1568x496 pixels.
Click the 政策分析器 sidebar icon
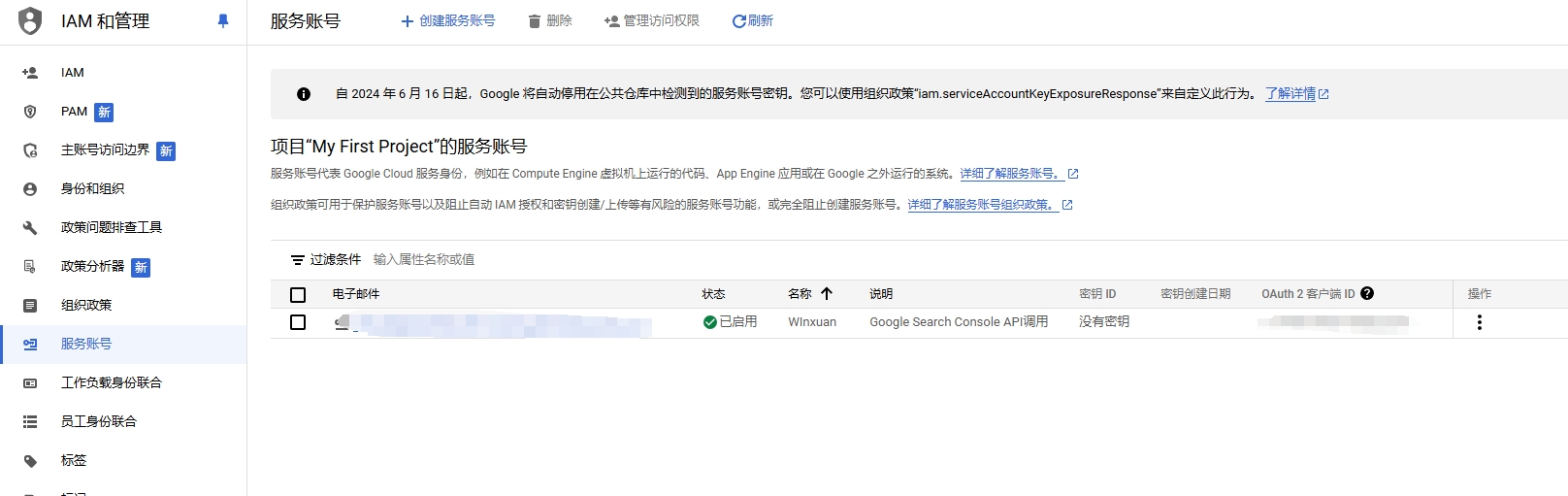tap(30, 267)
